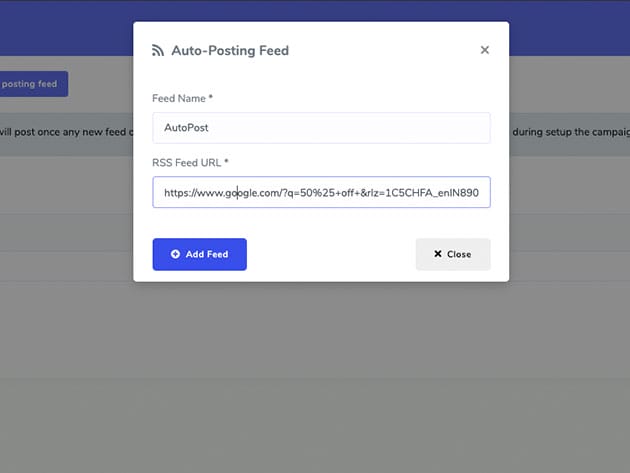
Task: Focus the Feed Name input field
Action: pos(321,128)
